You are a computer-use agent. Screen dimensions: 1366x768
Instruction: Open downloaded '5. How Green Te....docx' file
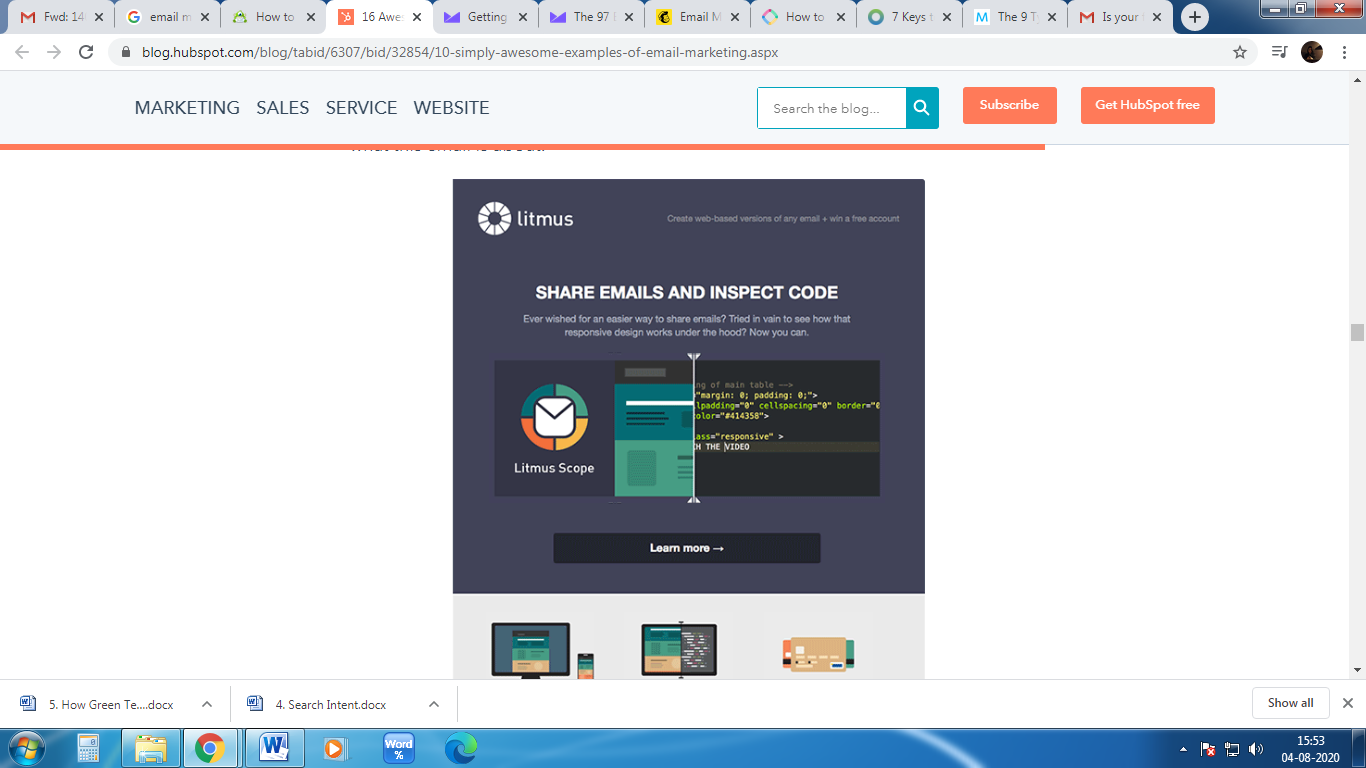[x=98, y=704]
